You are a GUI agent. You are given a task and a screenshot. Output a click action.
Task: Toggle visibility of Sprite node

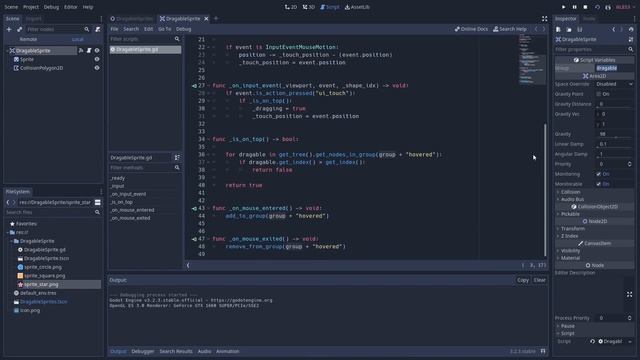(x=97, y=59)
